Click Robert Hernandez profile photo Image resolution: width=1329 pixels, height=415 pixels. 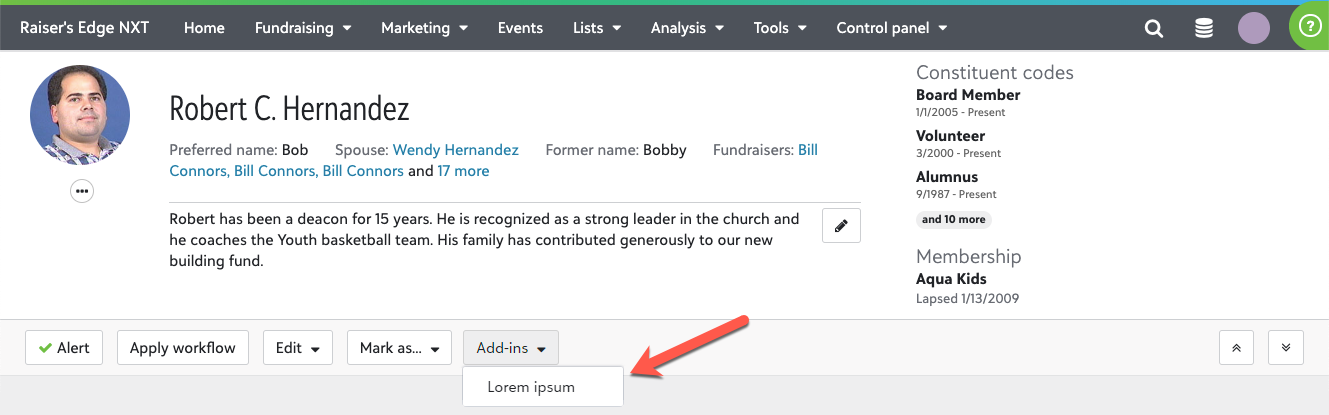point(80,116)
